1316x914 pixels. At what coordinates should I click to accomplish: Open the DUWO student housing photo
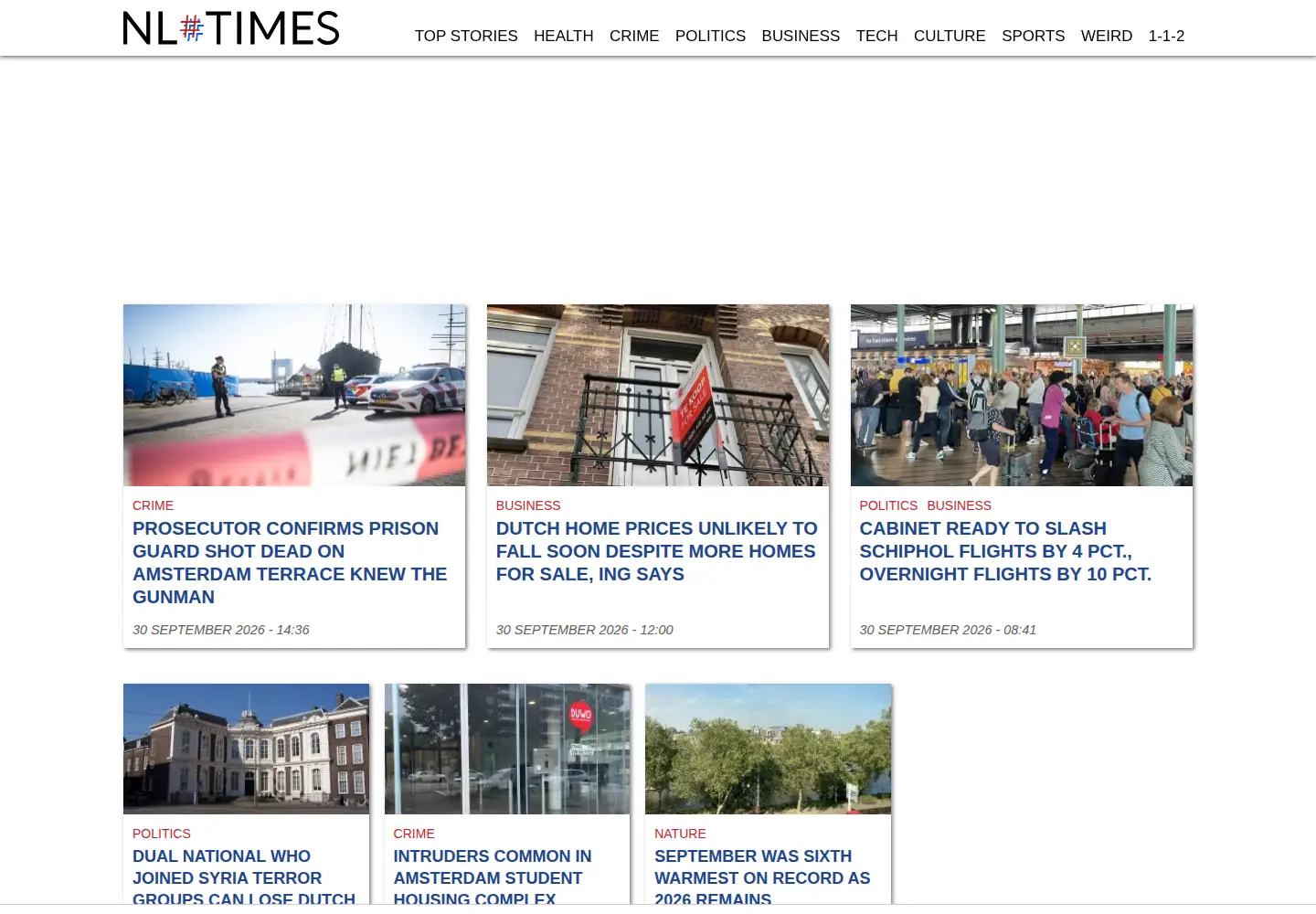507,749
